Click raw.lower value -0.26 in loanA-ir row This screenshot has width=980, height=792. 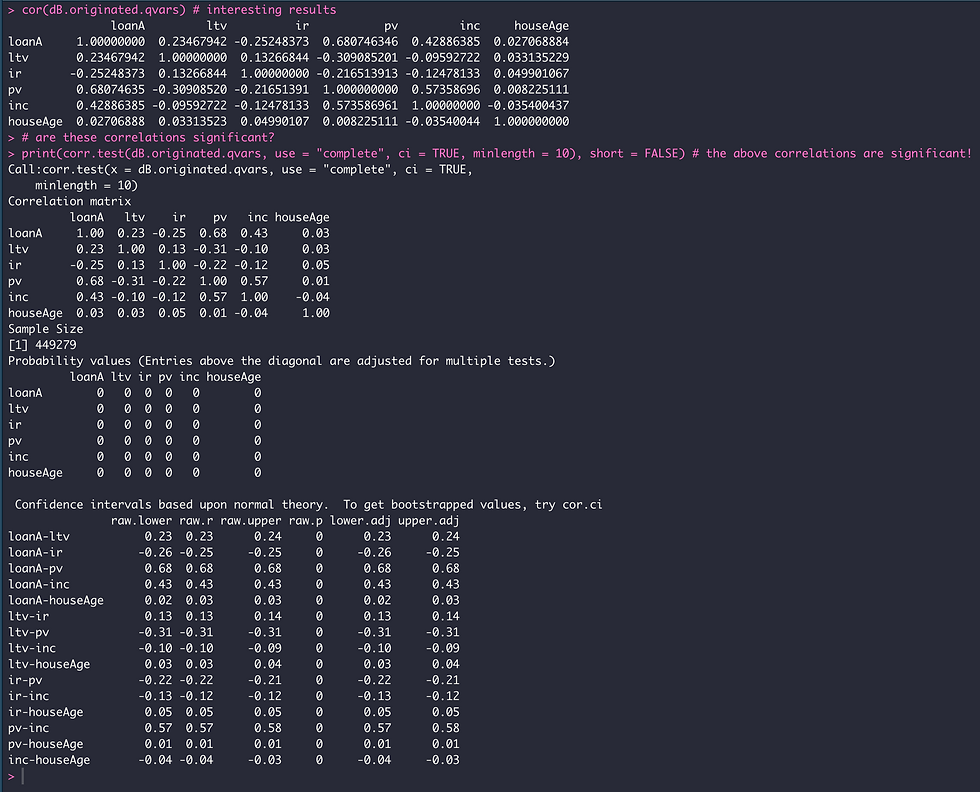(x=155, y=553)
